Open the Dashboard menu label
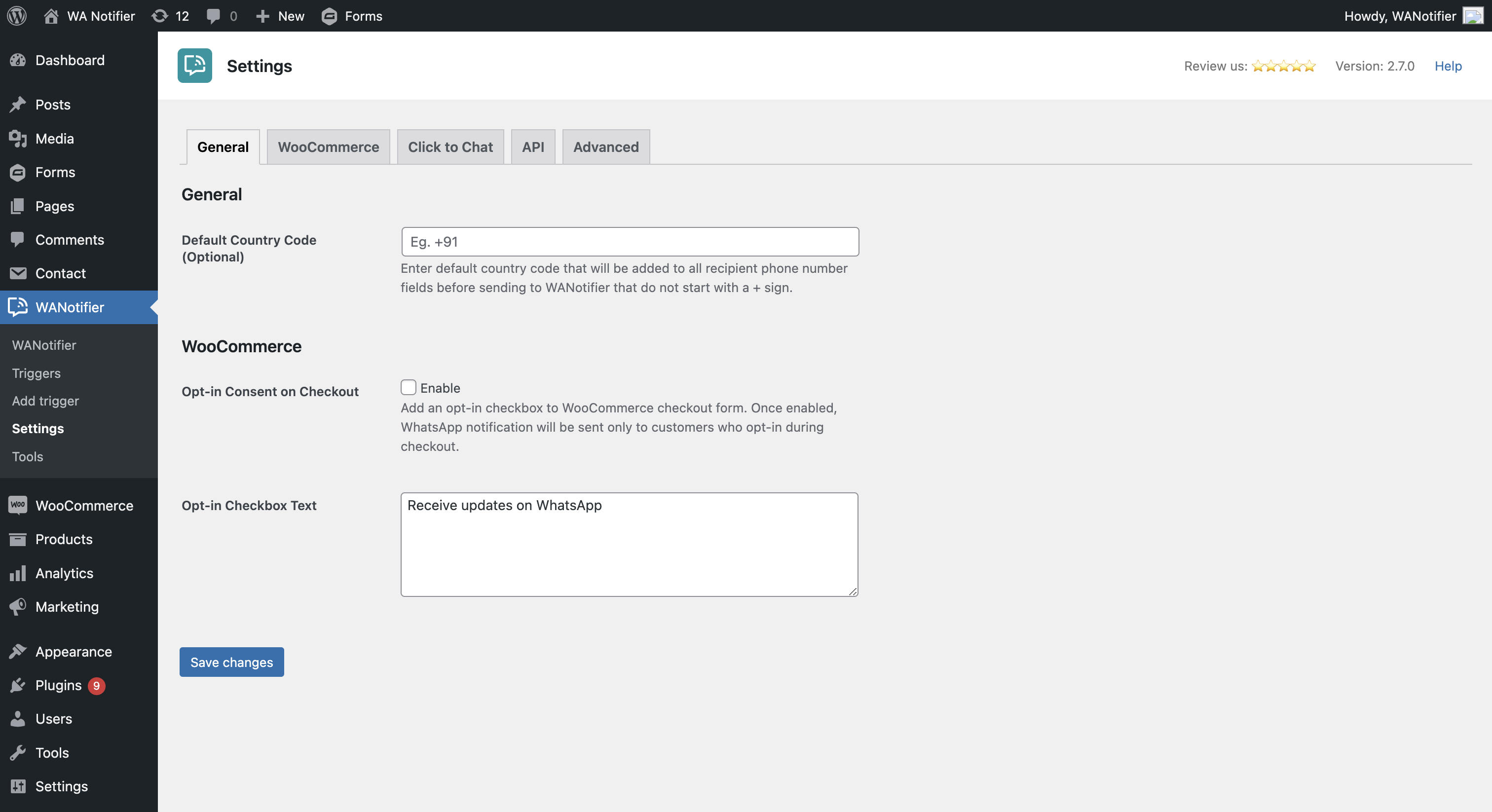The height and width of the screenshot is (812, 1492). click(70, 60)
